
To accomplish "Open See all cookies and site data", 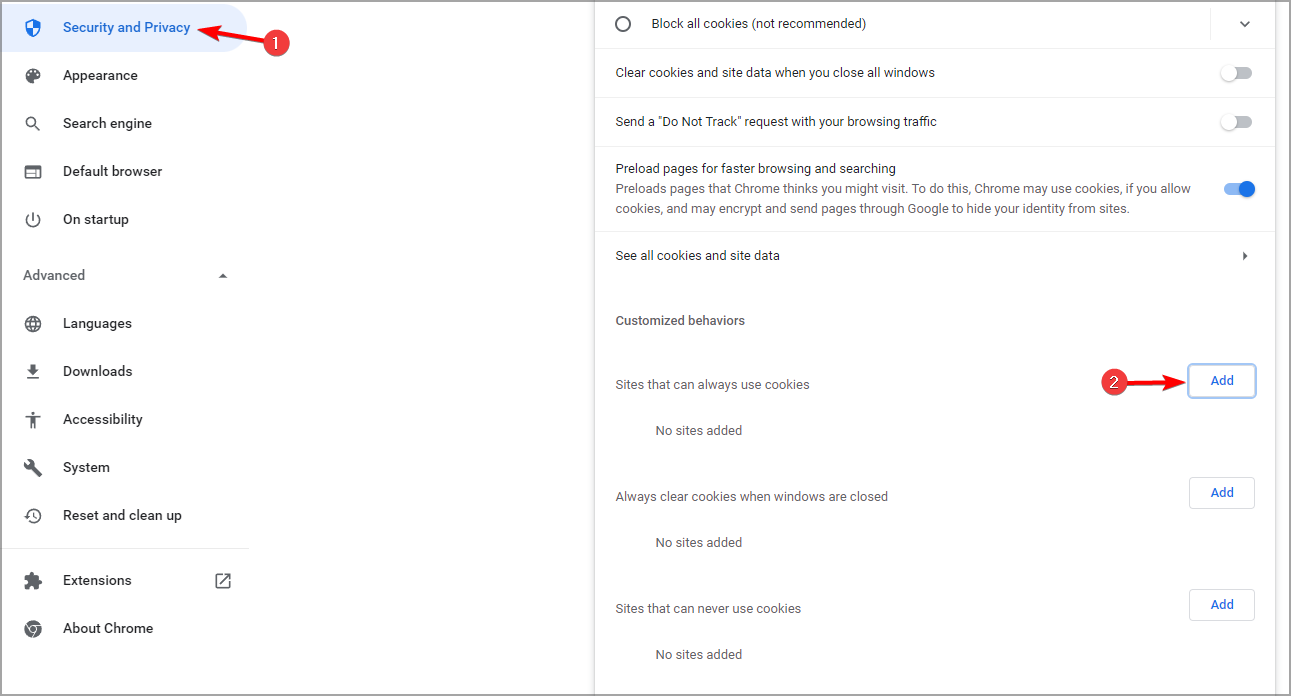I will [934, 256].
